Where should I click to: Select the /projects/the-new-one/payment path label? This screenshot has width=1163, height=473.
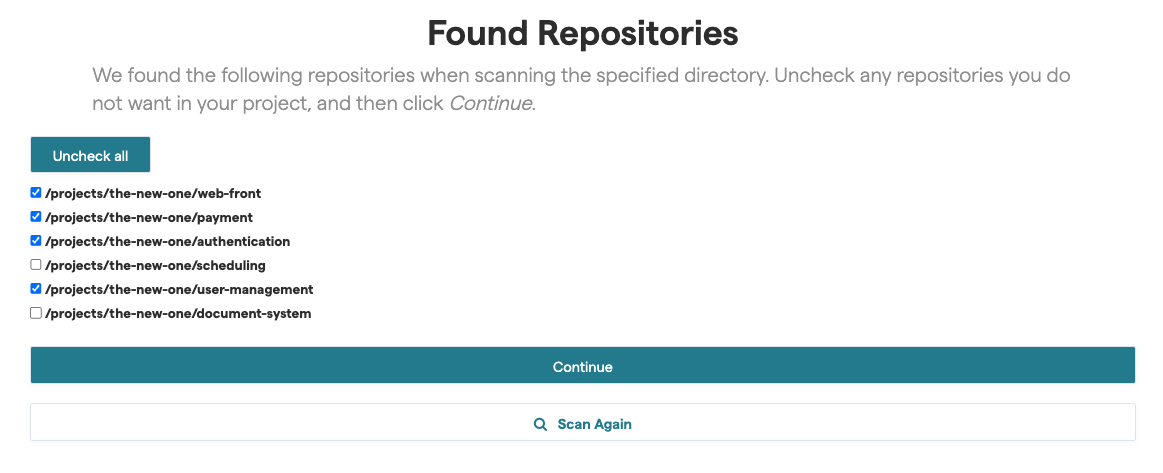(x=149, y=217)
